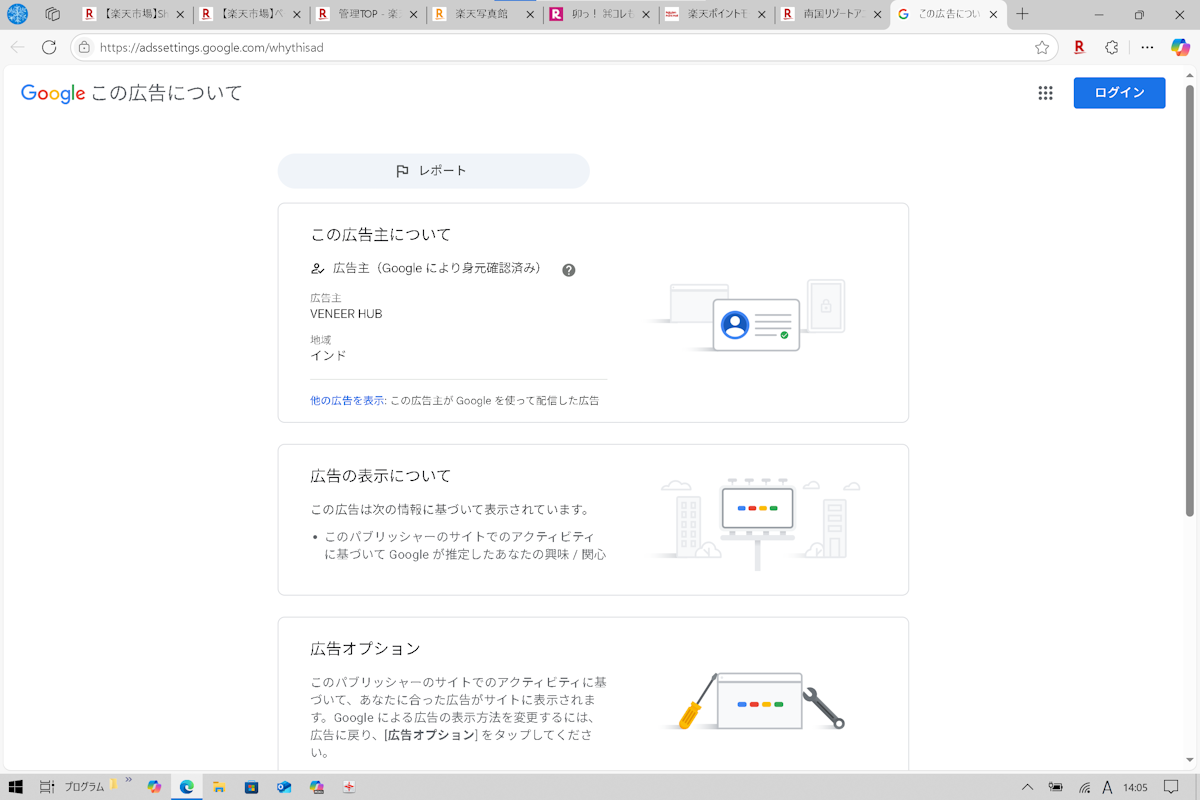Switch to the 管理TOP tab
1200x800 pixels.
point(365,15)
